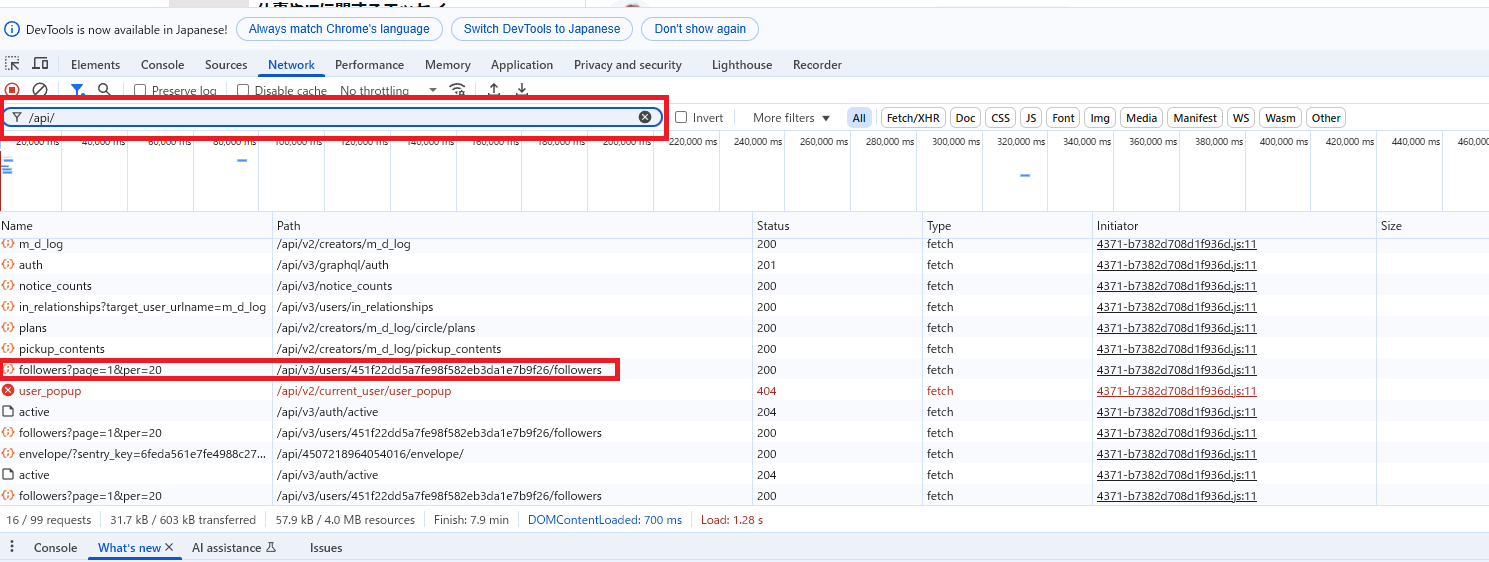
Task: Clear the network log
Action: coord(40,90)
